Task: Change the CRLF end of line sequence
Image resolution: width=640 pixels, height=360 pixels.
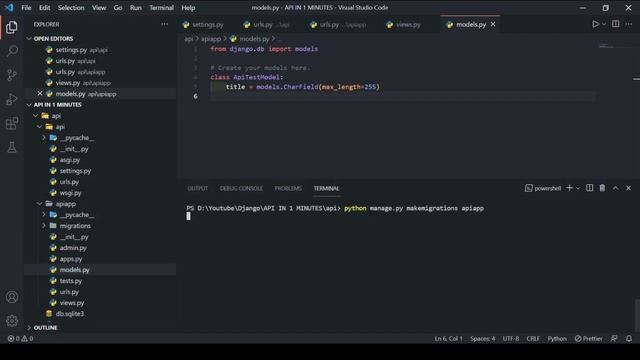Action: tap(533, 338)
